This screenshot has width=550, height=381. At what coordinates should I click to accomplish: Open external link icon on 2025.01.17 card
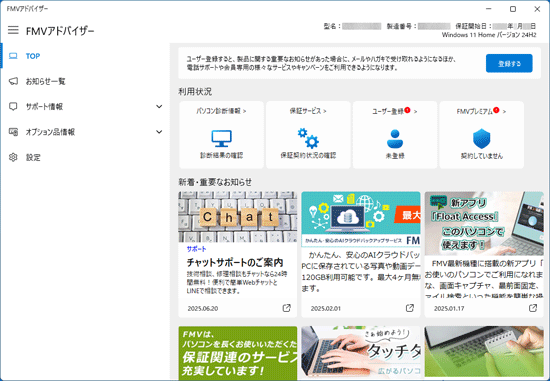coord(533,308)
